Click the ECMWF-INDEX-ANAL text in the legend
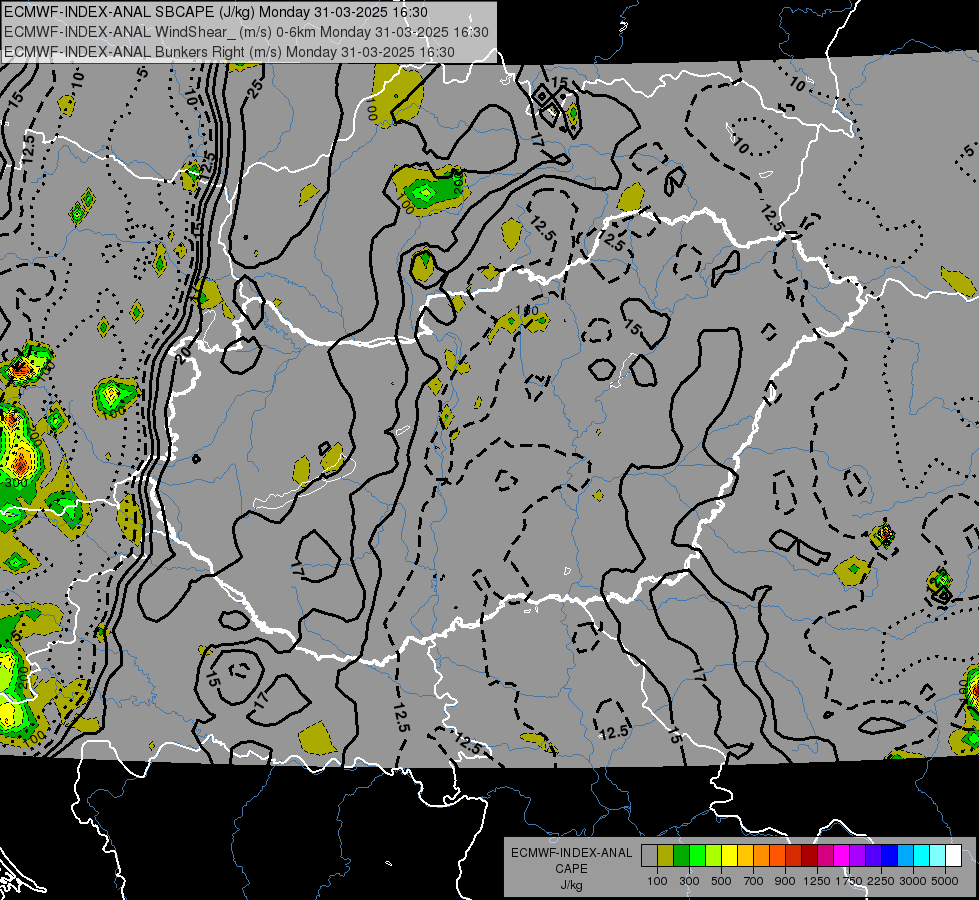The image size is (979, 900). (x=571, y=853)
